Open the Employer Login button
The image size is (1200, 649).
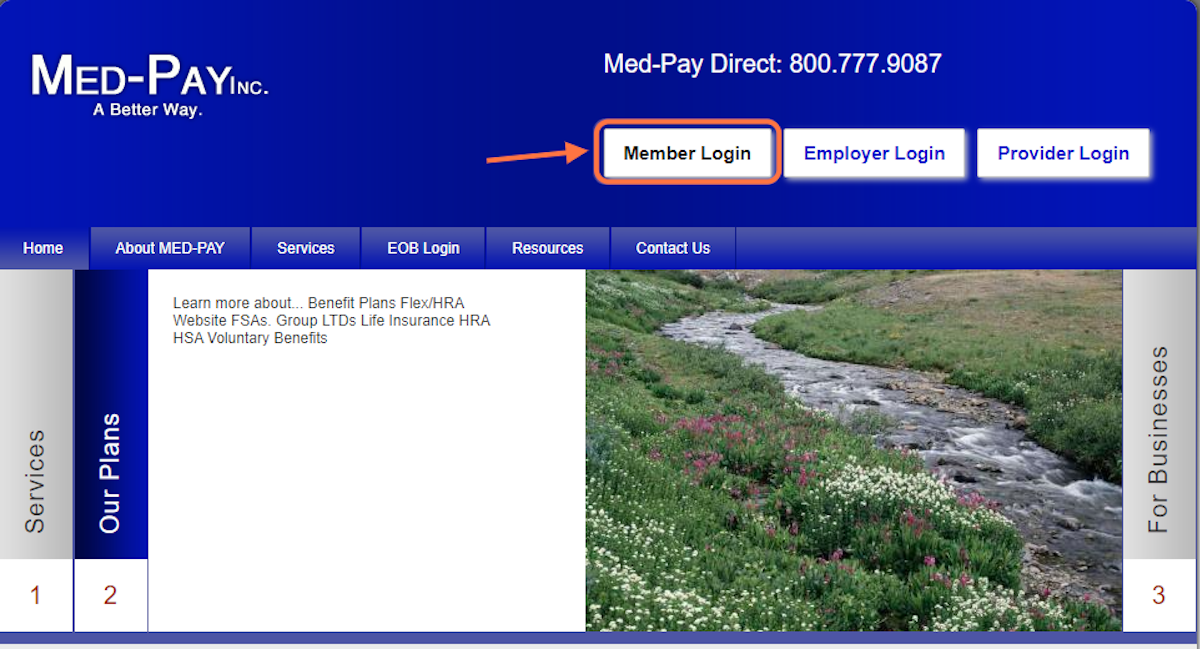[874, 153]
